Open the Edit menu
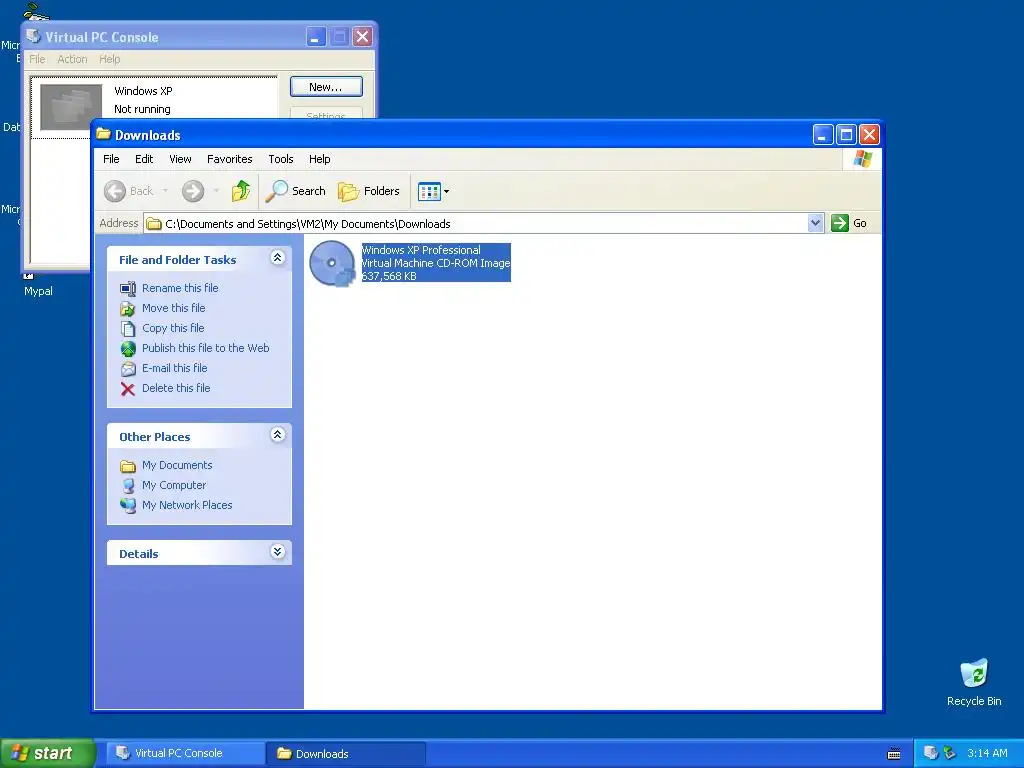Screen dimensions: 1024x768 [144, 159]
